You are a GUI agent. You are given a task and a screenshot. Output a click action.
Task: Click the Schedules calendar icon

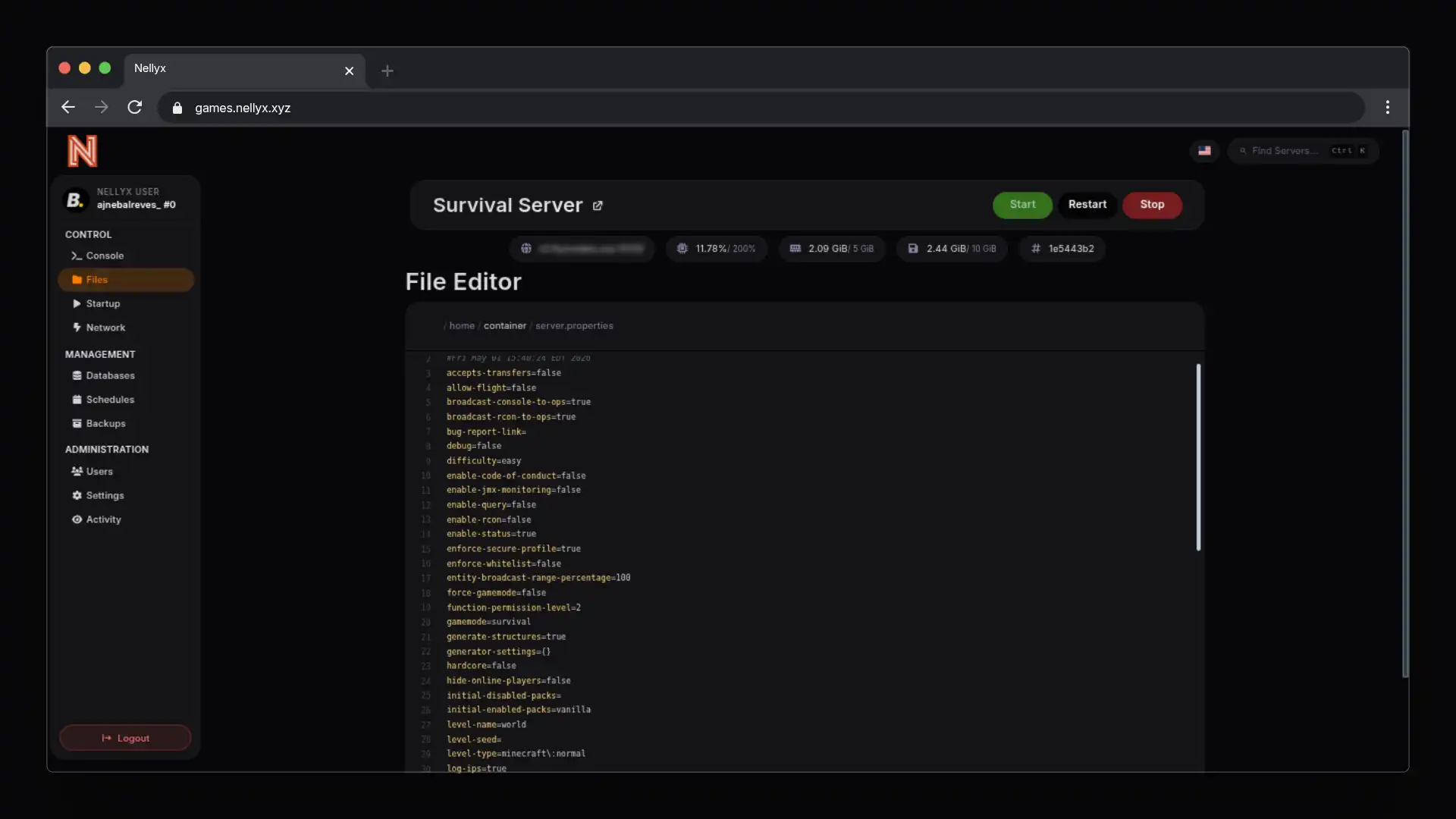(77, 400)
